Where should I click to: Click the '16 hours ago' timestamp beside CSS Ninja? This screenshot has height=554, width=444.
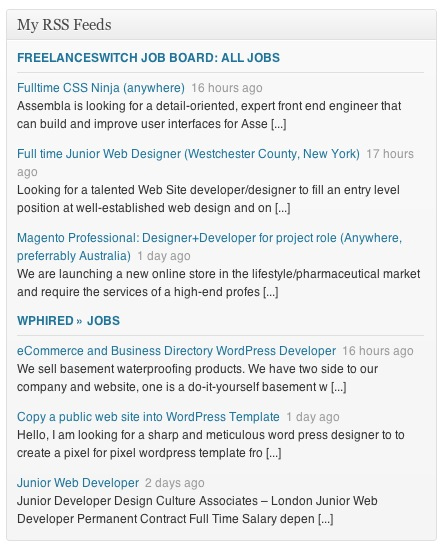click(227, 88)
